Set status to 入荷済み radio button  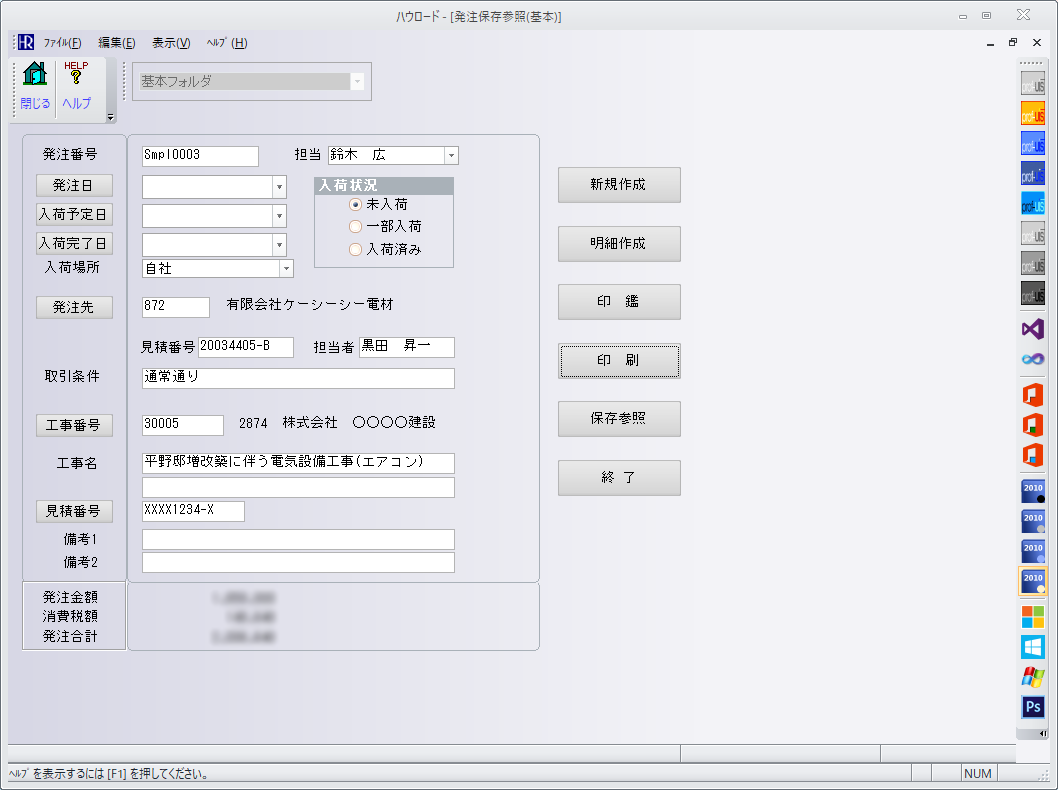click(x=355, y=250)
